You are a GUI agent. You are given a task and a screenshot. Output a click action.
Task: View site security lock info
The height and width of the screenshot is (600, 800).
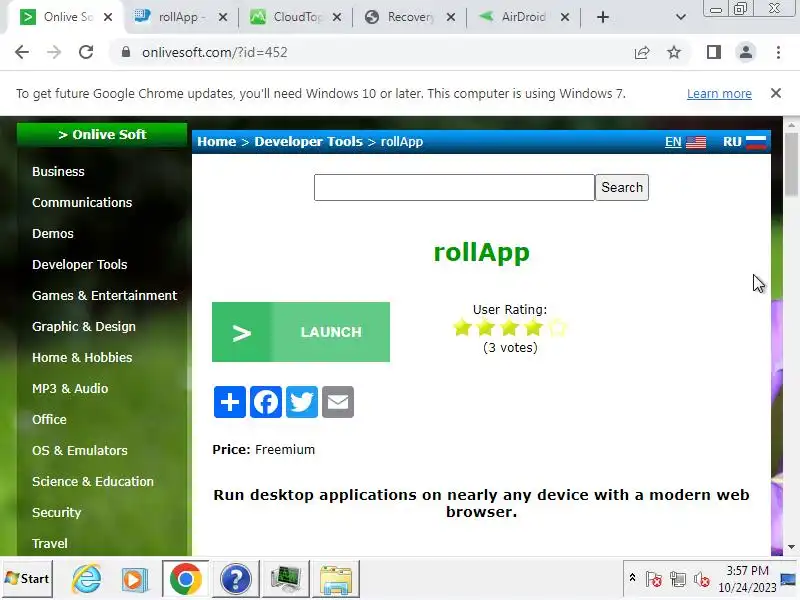(x=126, y=52)
